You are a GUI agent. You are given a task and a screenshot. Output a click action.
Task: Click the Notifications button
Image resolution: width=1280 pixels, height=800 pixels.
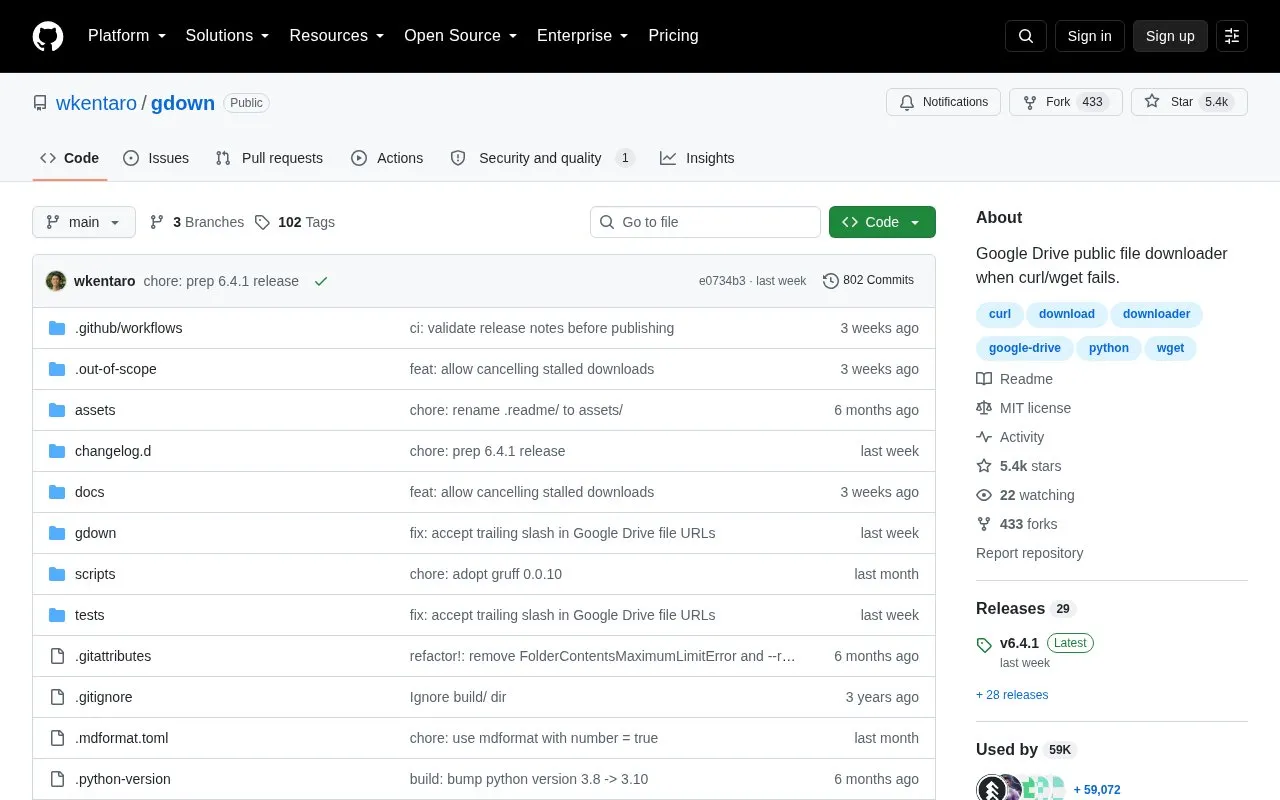[x=943, y=102]
